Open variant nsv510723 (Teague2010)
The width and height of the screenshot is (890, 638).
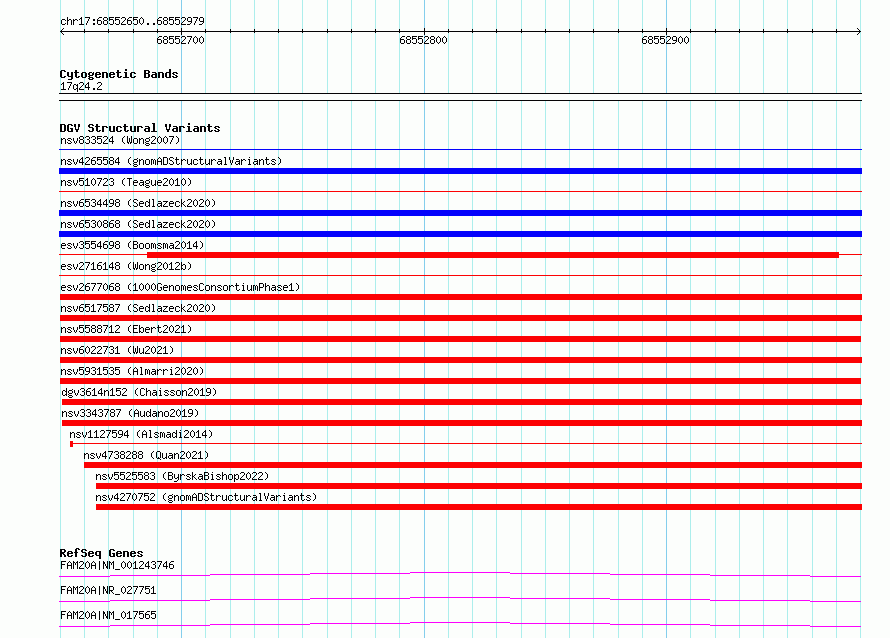click(126, 182)
